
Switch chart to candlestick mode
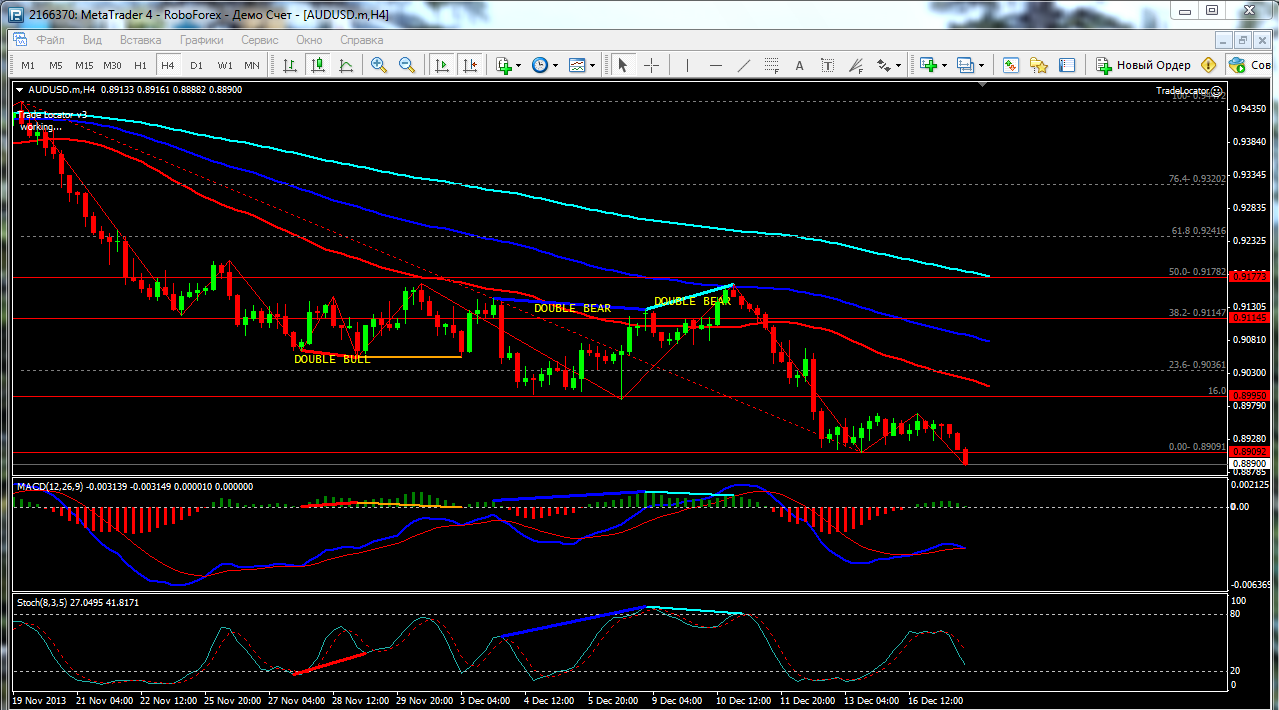coord(318,65)
